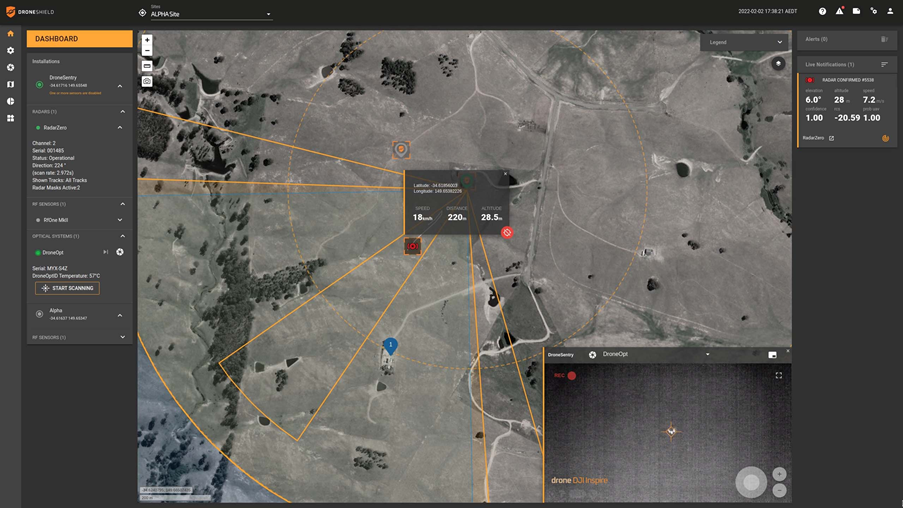903x508 pixels.
Task: Expand video feed to fullscreen
Action: point(779,376)
